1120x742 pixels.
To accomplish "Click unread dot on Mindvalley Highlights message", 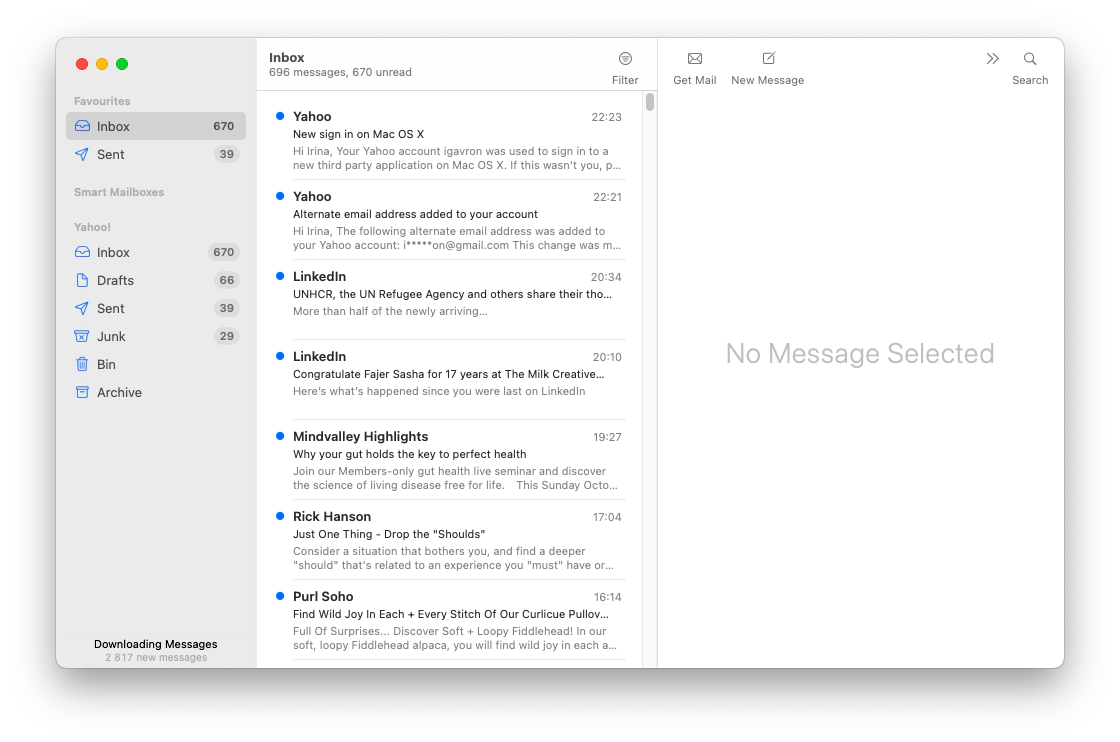I will click(x=280, y=436).
